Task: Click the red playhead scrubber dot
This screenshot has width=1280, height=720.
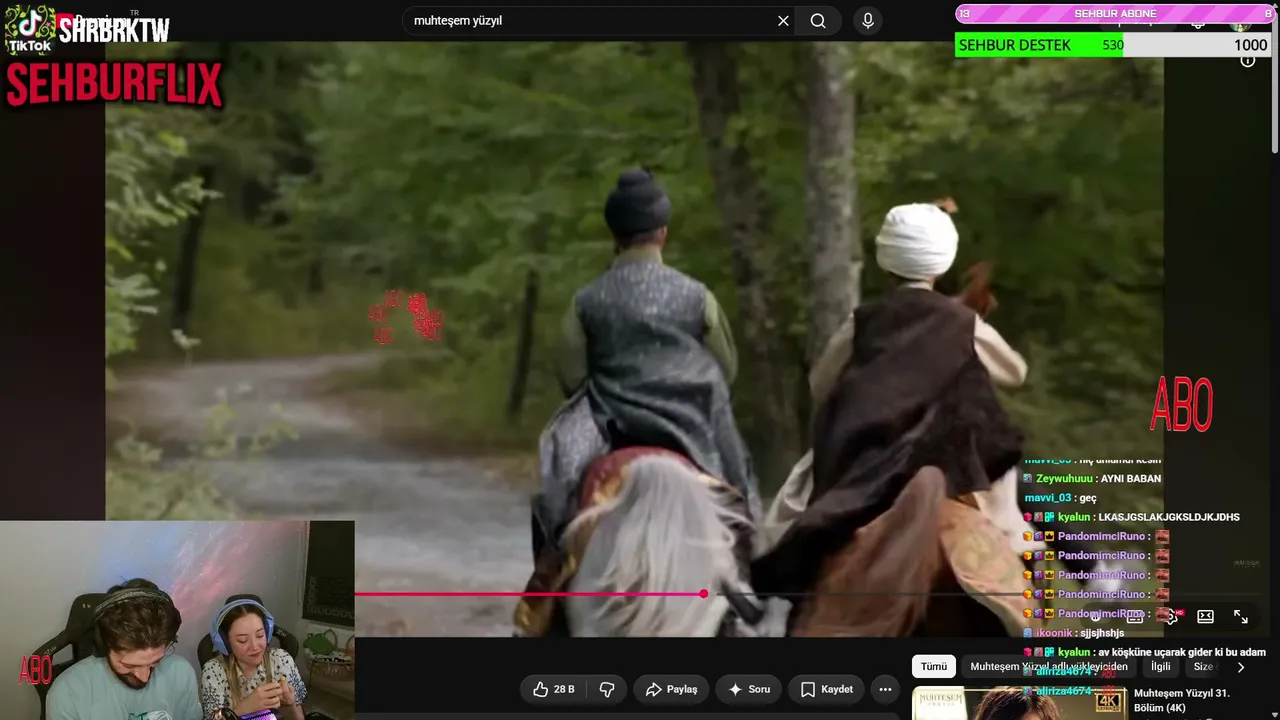Action: 704,594
